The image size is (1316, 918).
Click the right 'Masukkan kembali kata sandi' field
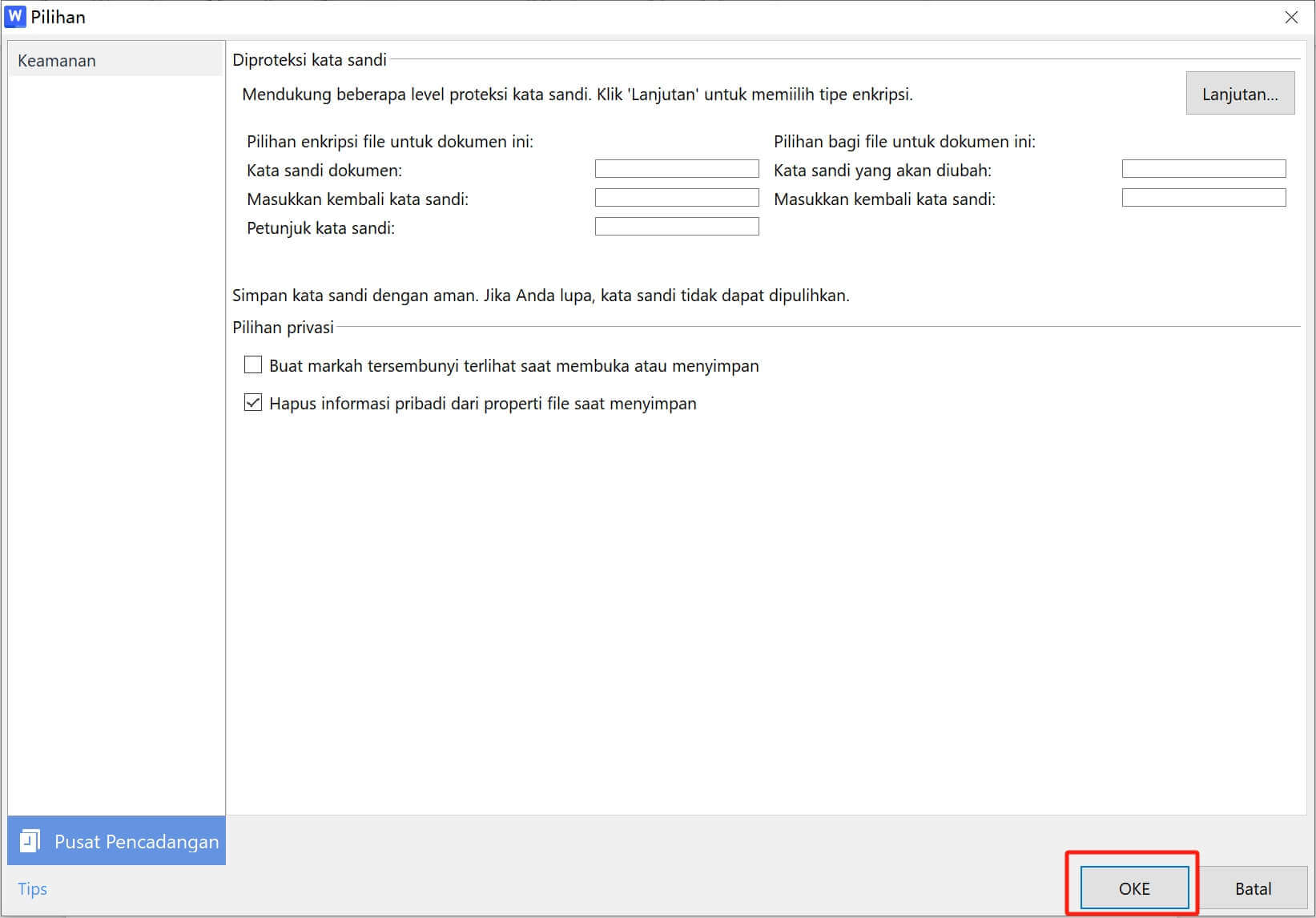[x=1203, y=197]
